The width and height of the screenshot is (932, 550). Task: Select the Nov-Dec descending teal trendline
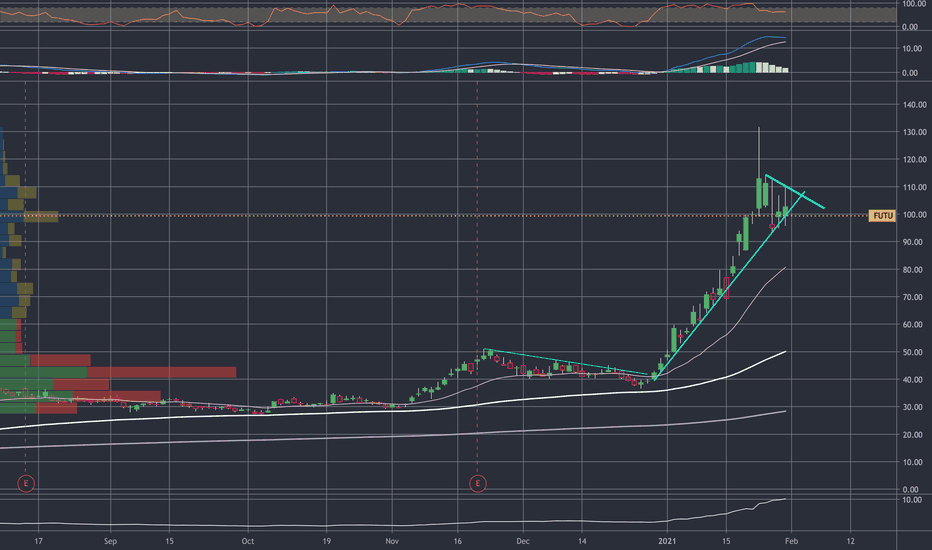pyautogui.click(x=566, y=362)
